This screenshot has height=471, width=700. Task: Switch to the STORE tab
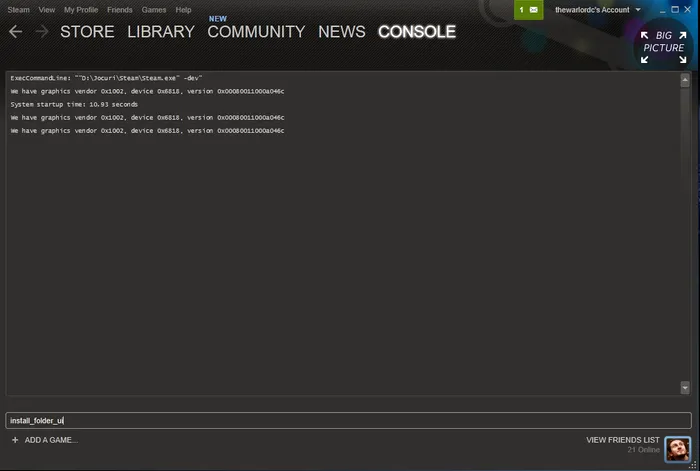87,32
